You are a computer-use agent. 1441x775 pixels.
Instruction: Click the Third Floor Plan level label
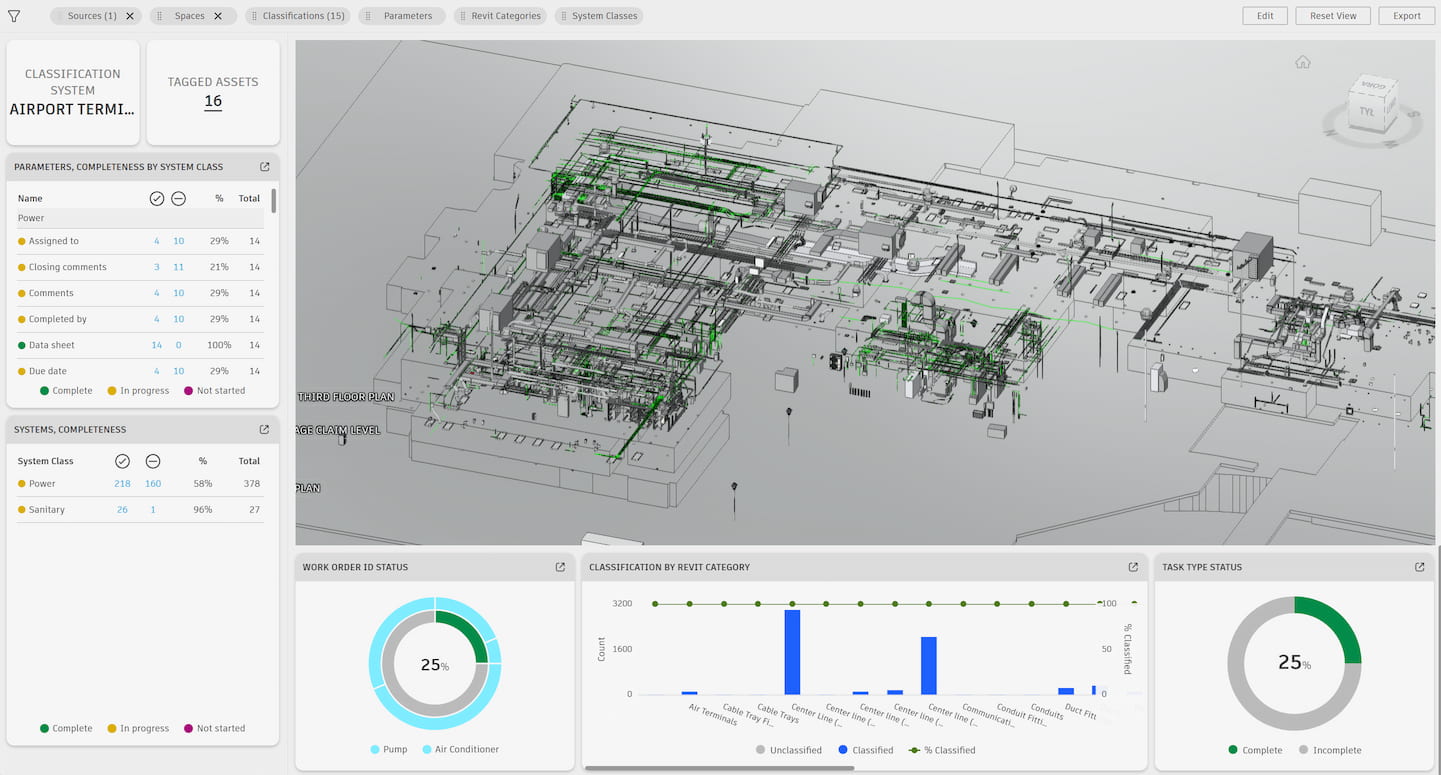(x=346, y=397)
